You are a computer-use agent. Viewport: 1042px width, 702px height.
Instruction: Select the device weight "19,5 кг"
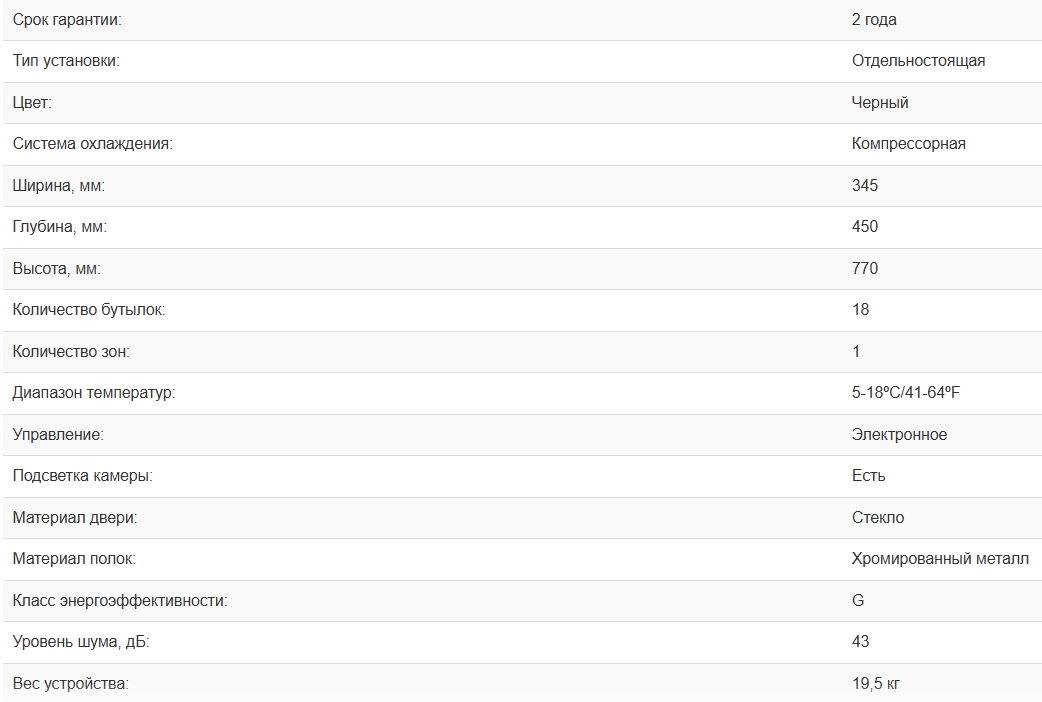877,684
